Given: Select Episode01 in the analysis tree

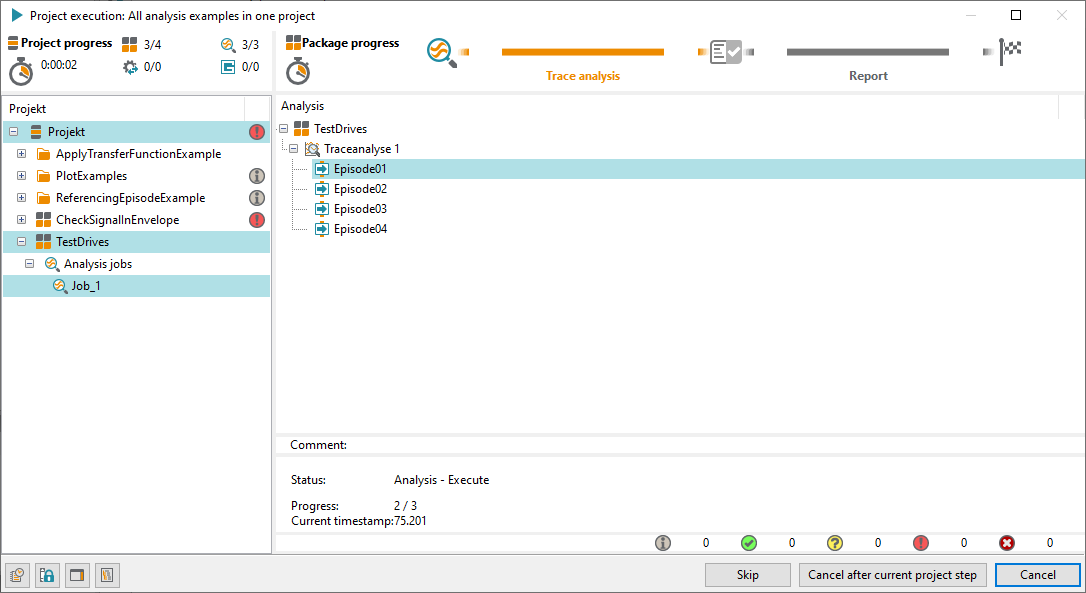Looking at the screenshot, I should coord(698,169).
